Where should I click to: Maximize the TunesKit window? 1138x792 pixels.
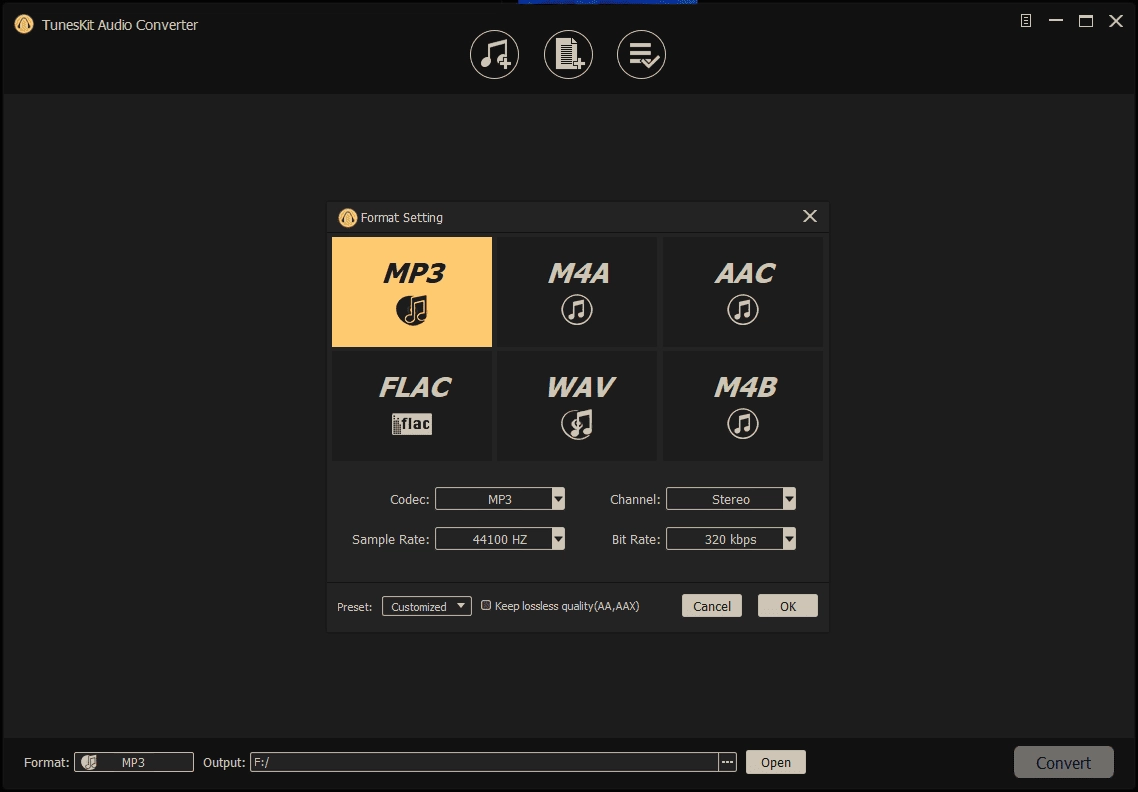click(x=1086, y=21)
